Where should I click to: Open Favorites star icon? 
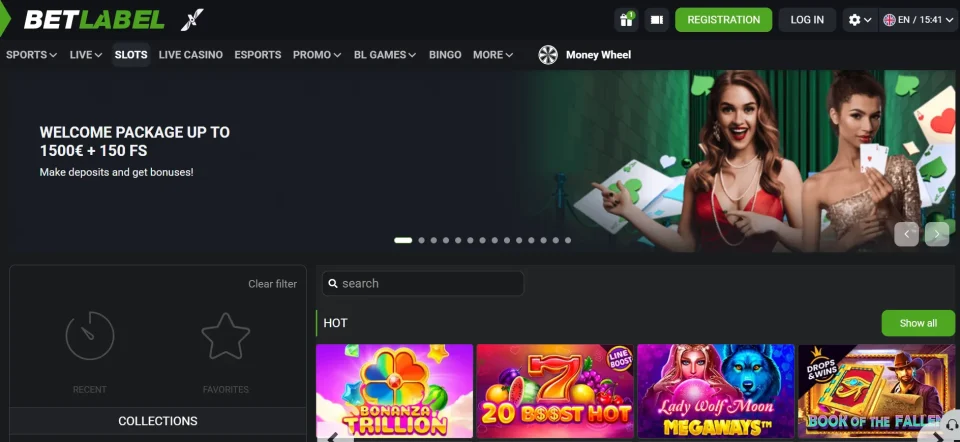226,335
